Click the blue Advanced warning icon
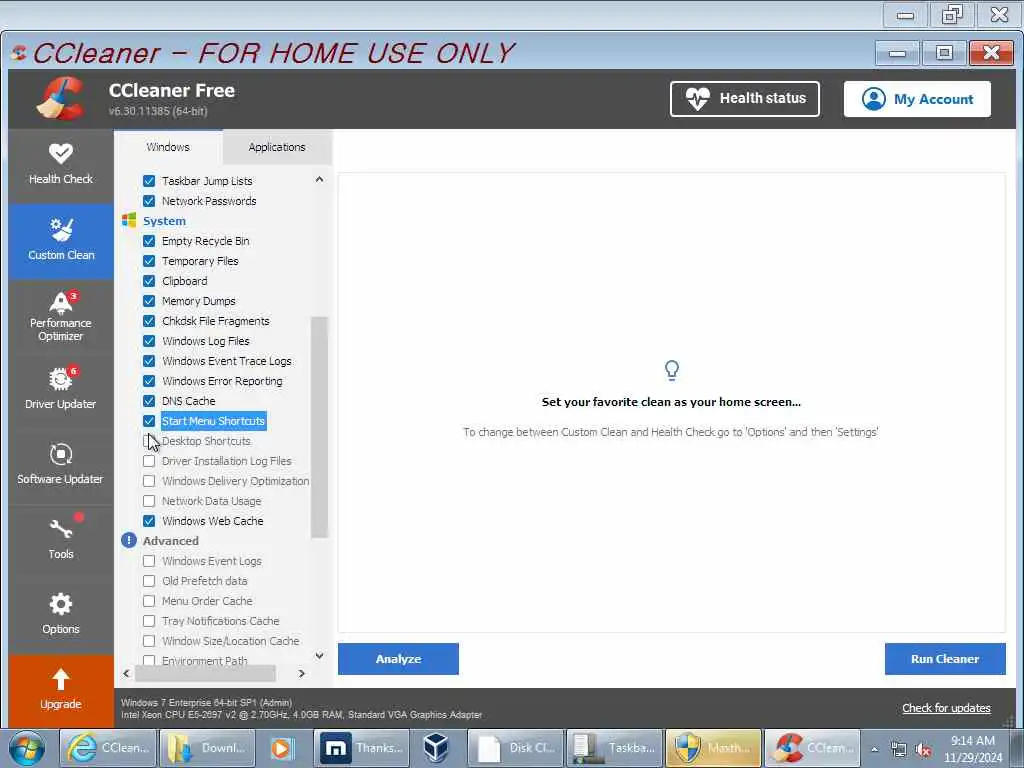 tap(129, 541)
